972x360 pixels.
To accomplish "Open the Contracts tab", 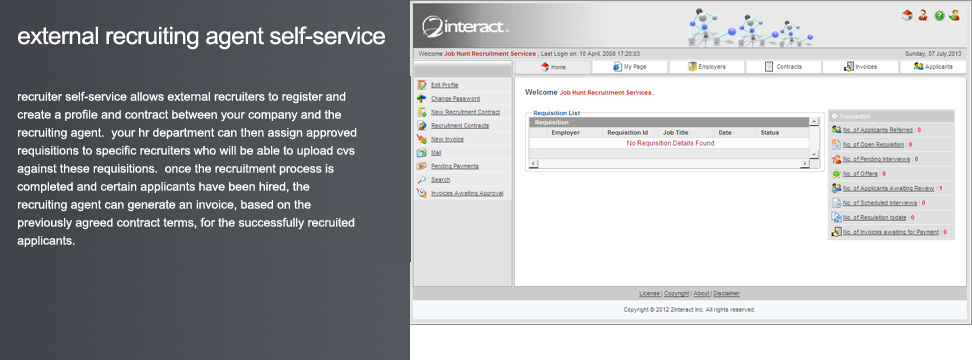I will click(x=784, y=67).
